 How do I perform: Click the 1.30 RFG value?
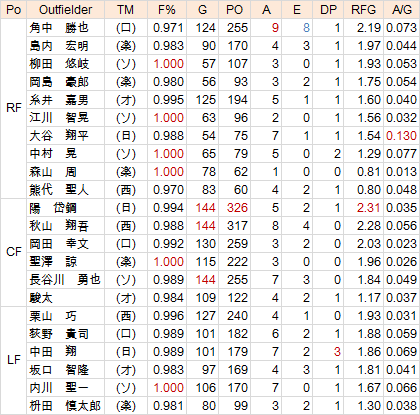[x=368, y=406]
